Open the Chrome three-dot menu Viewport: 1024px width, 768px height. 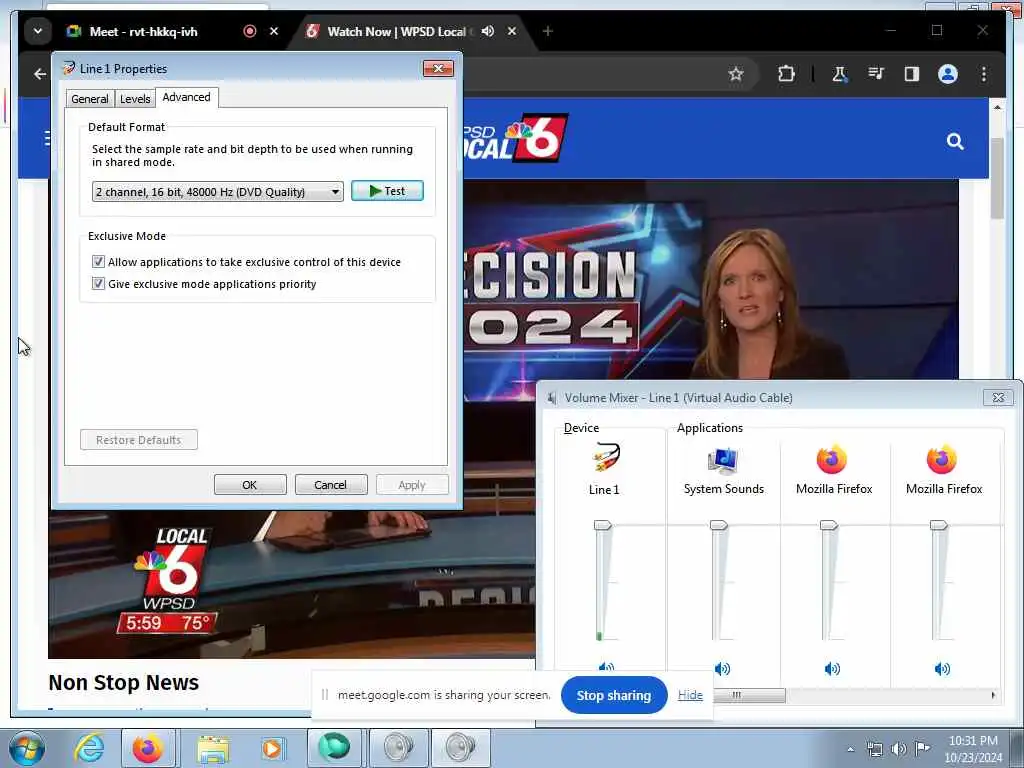coord(984,74)
